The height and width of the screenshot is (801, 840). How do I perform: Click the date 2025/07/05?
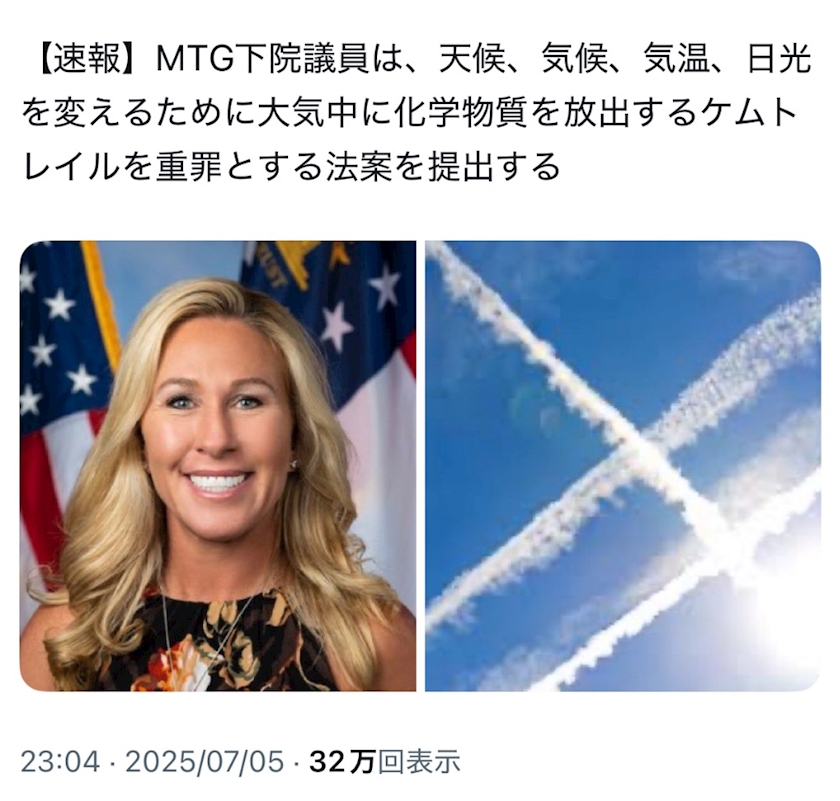tap(204, 761)
